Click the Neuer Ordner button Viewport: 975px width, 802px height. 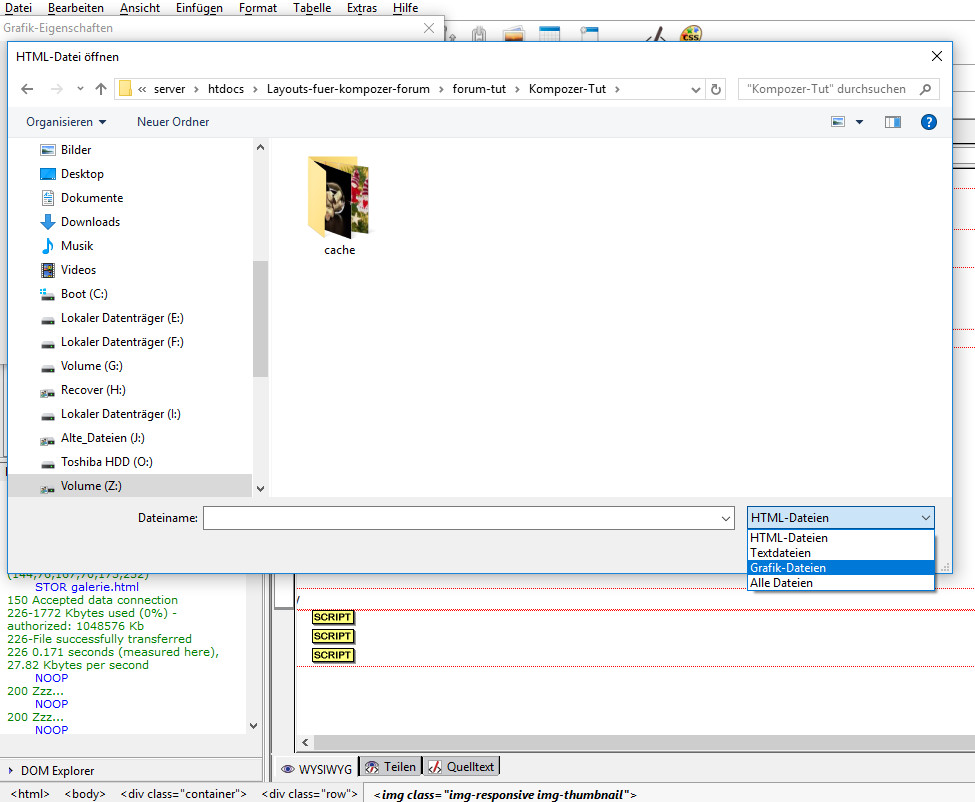(173, 122)
